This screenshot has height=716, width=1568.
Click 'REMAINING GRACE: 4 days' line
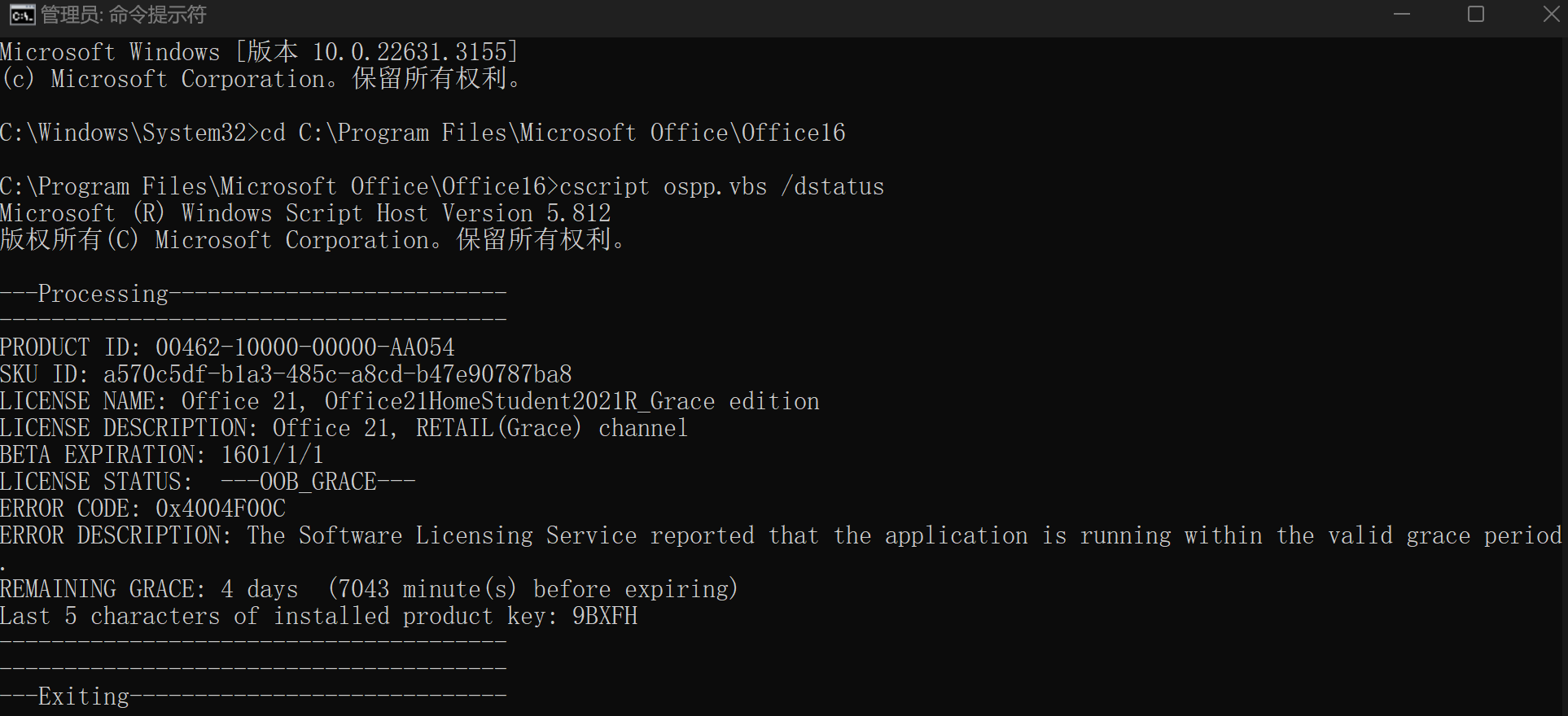369,589
